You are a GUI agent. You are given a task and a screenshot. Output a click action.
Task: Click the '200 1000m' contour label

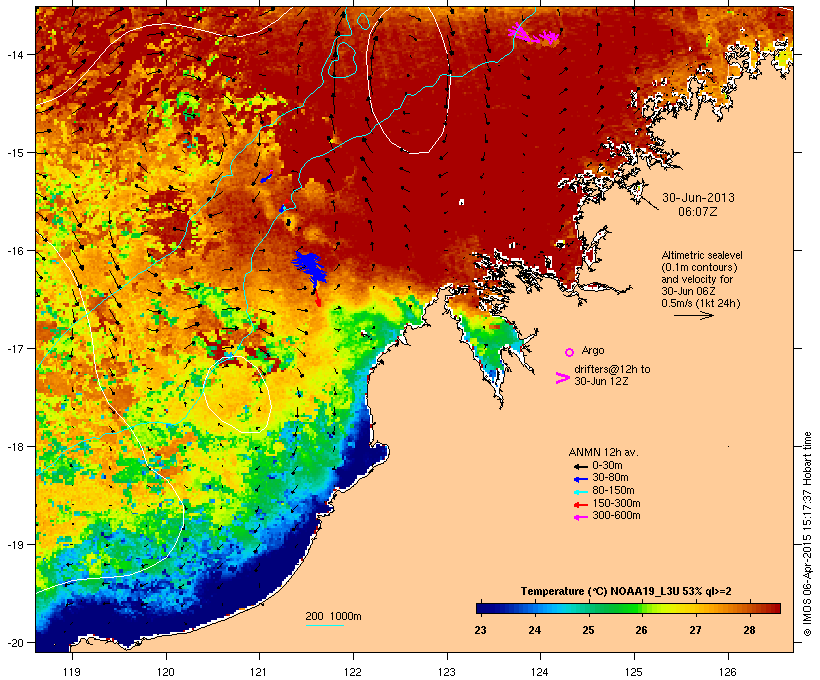coord(333,616)
